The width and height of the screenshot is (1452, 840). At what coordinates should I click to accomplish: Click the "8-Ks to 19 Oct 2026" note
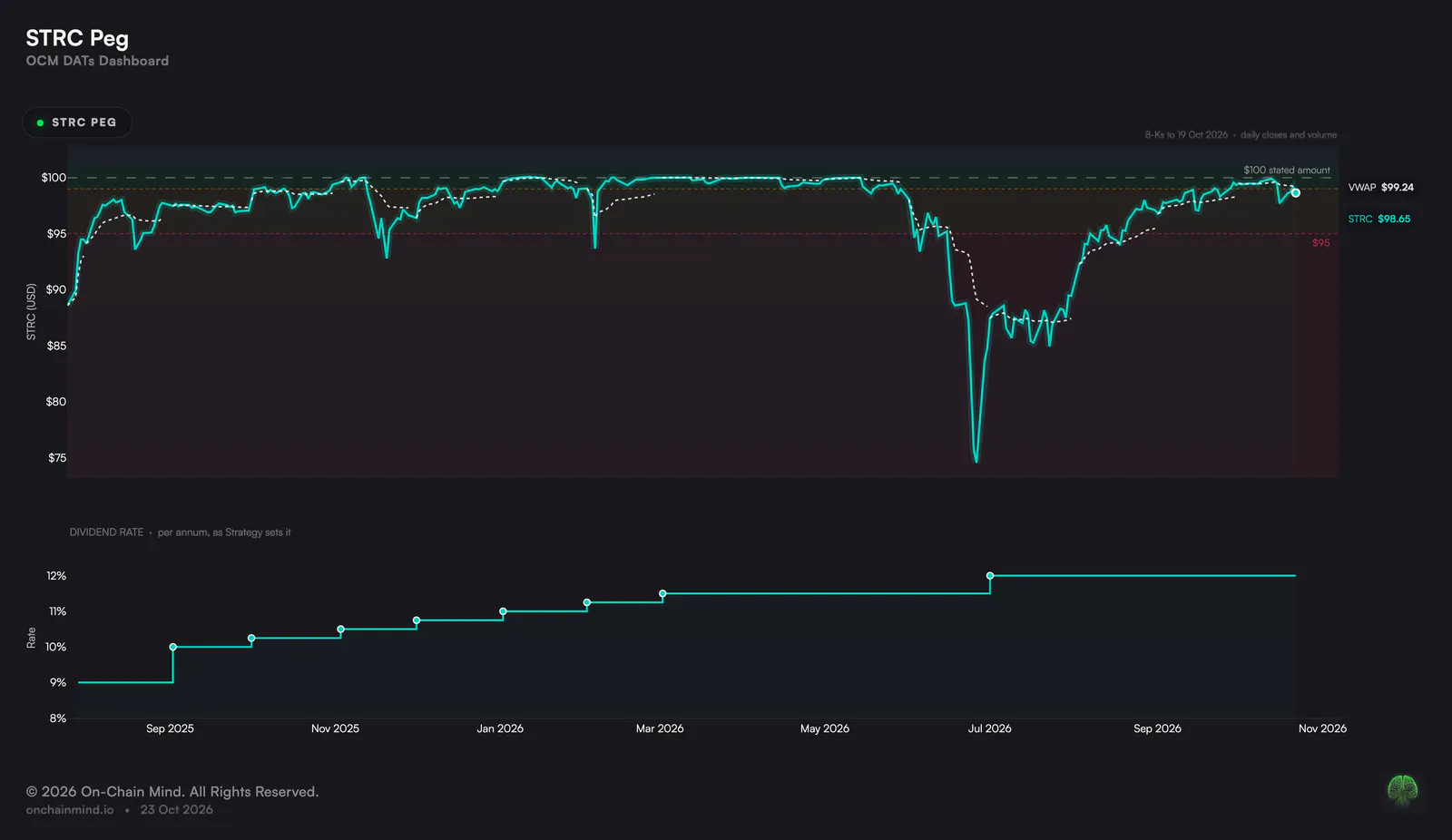point(1186,135)
